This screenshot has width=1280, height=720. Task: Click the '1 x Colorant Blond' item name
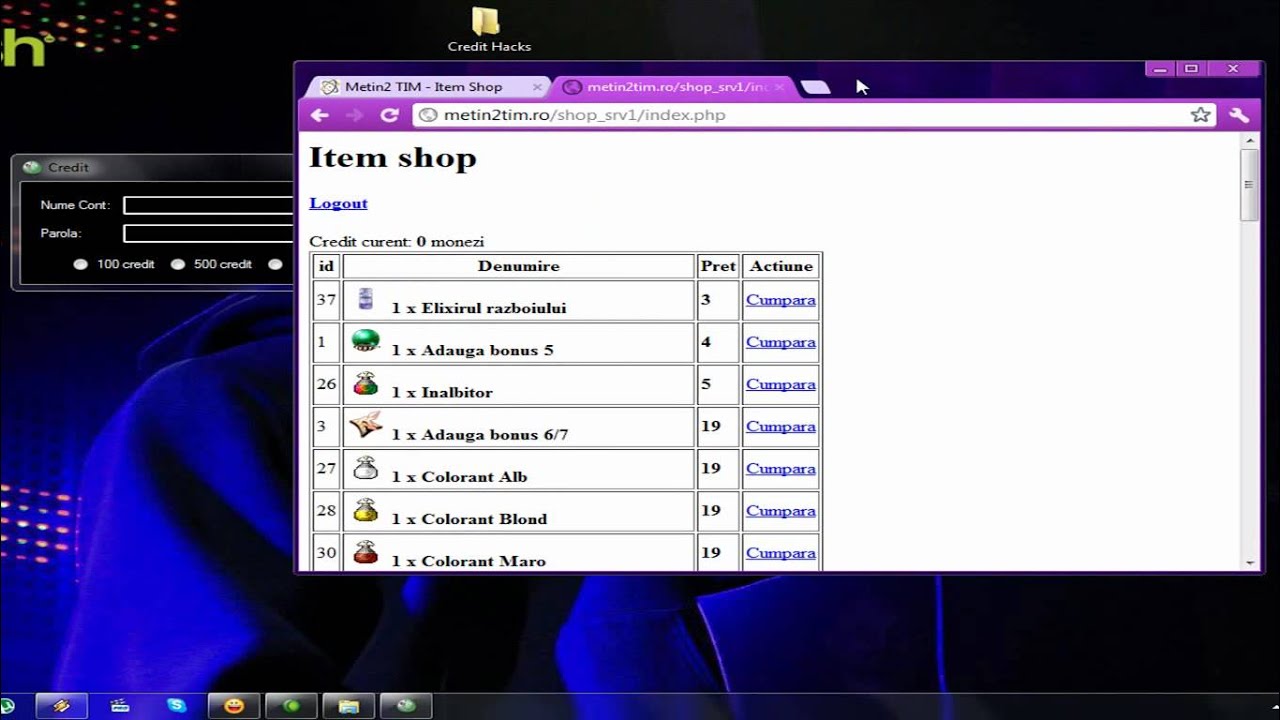(469, 519)
